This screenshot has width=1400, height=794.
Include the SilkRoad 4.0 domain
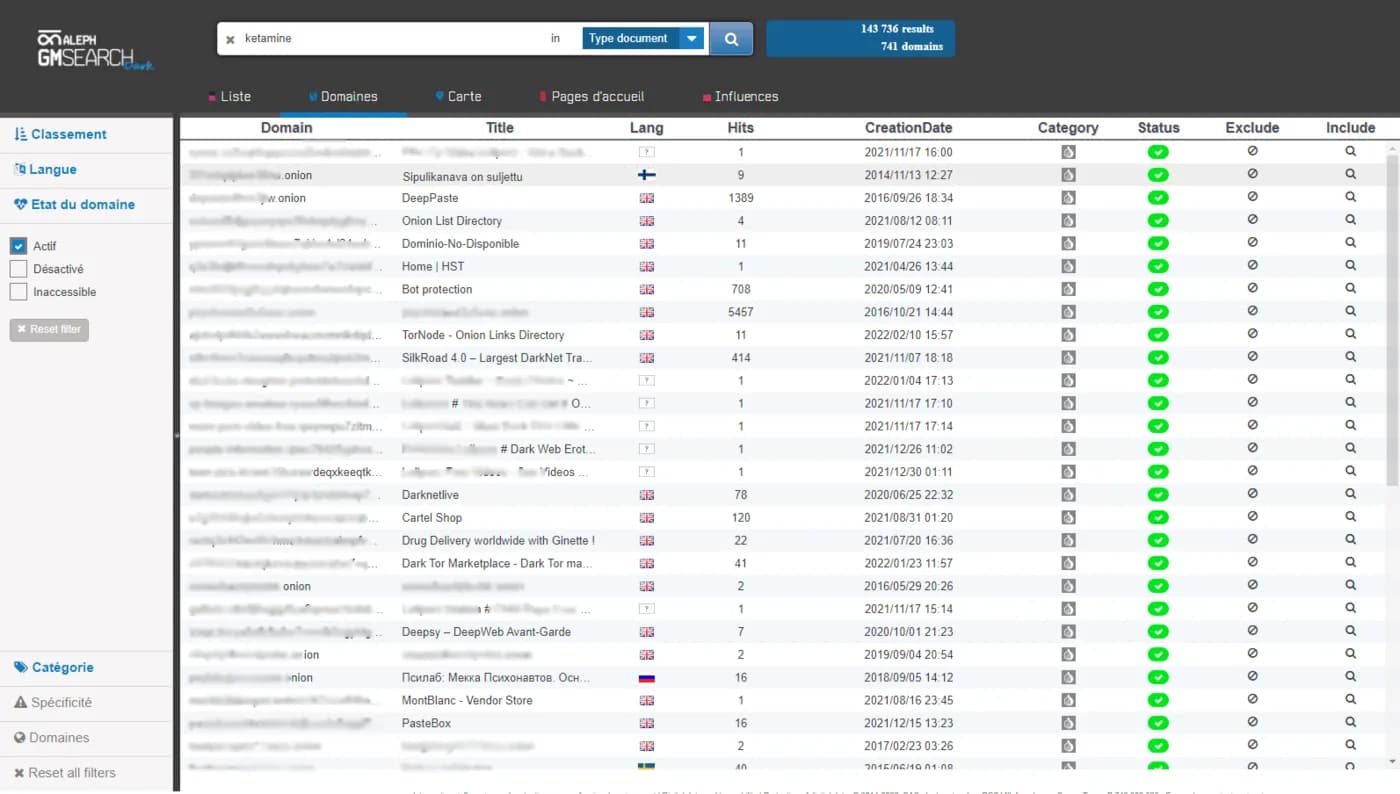click(1350, 357)
